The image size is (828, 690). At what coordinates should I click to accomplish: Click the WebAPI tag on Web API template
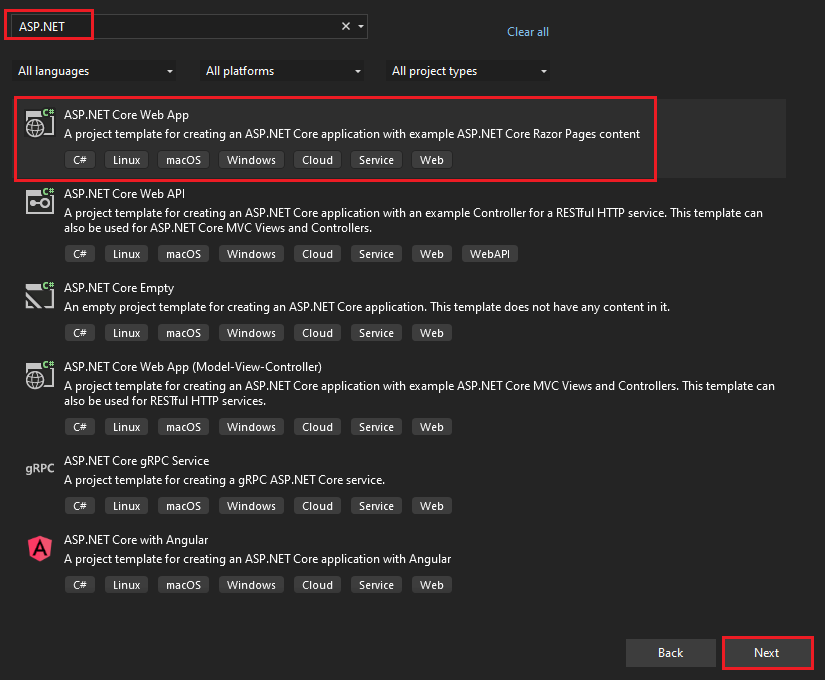(x=491, y=254)
